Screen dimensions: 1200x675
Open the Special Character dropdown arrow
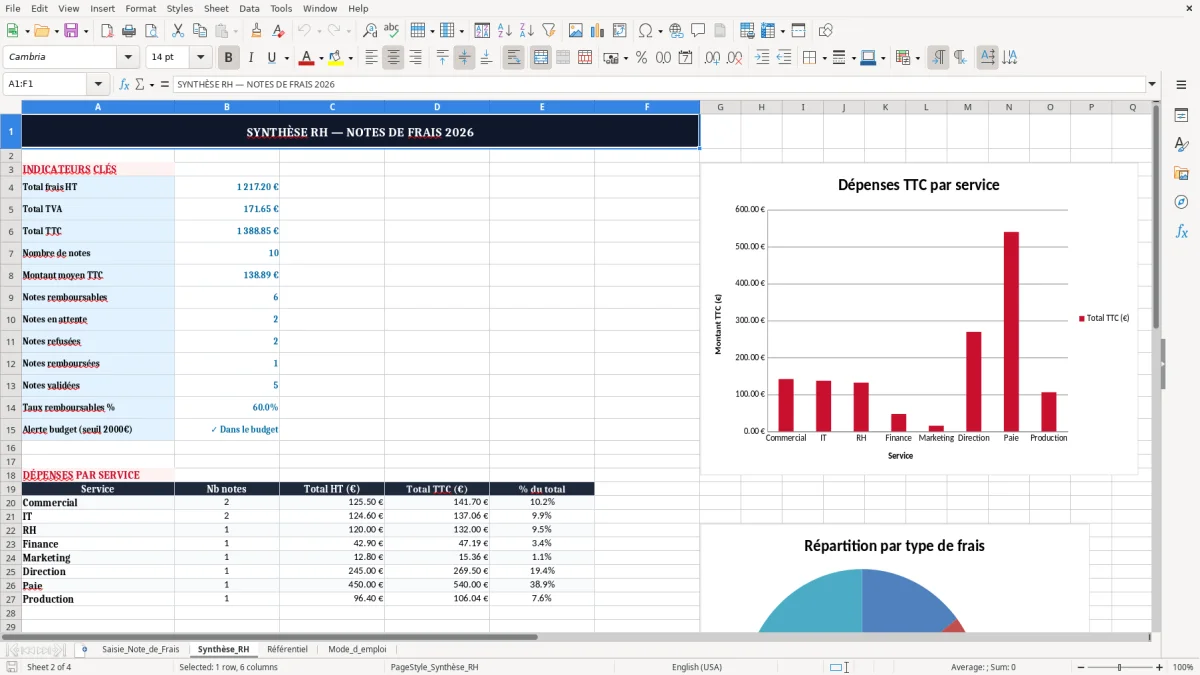tap(660, 31)
